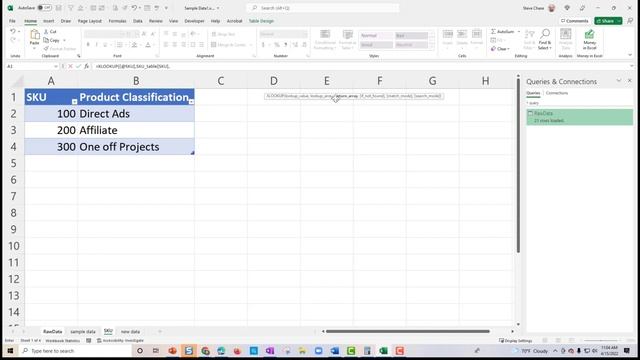Select the Normal cell style

pyautogui.click(x=376, y=36)
